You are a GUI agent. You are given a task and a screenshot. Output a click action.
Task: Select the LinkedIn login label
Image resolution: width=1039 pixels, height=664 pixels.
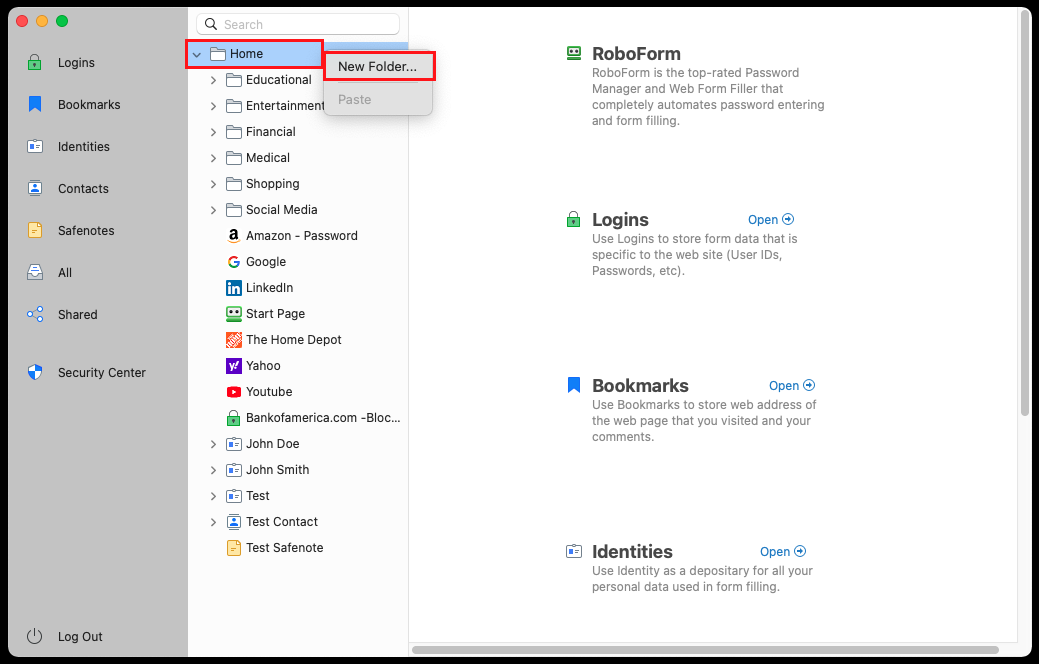coord(269,288)
